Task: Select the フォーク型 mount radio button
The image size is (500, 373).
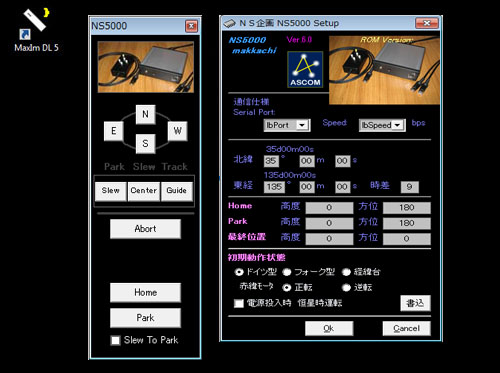Action: point(287,272)
